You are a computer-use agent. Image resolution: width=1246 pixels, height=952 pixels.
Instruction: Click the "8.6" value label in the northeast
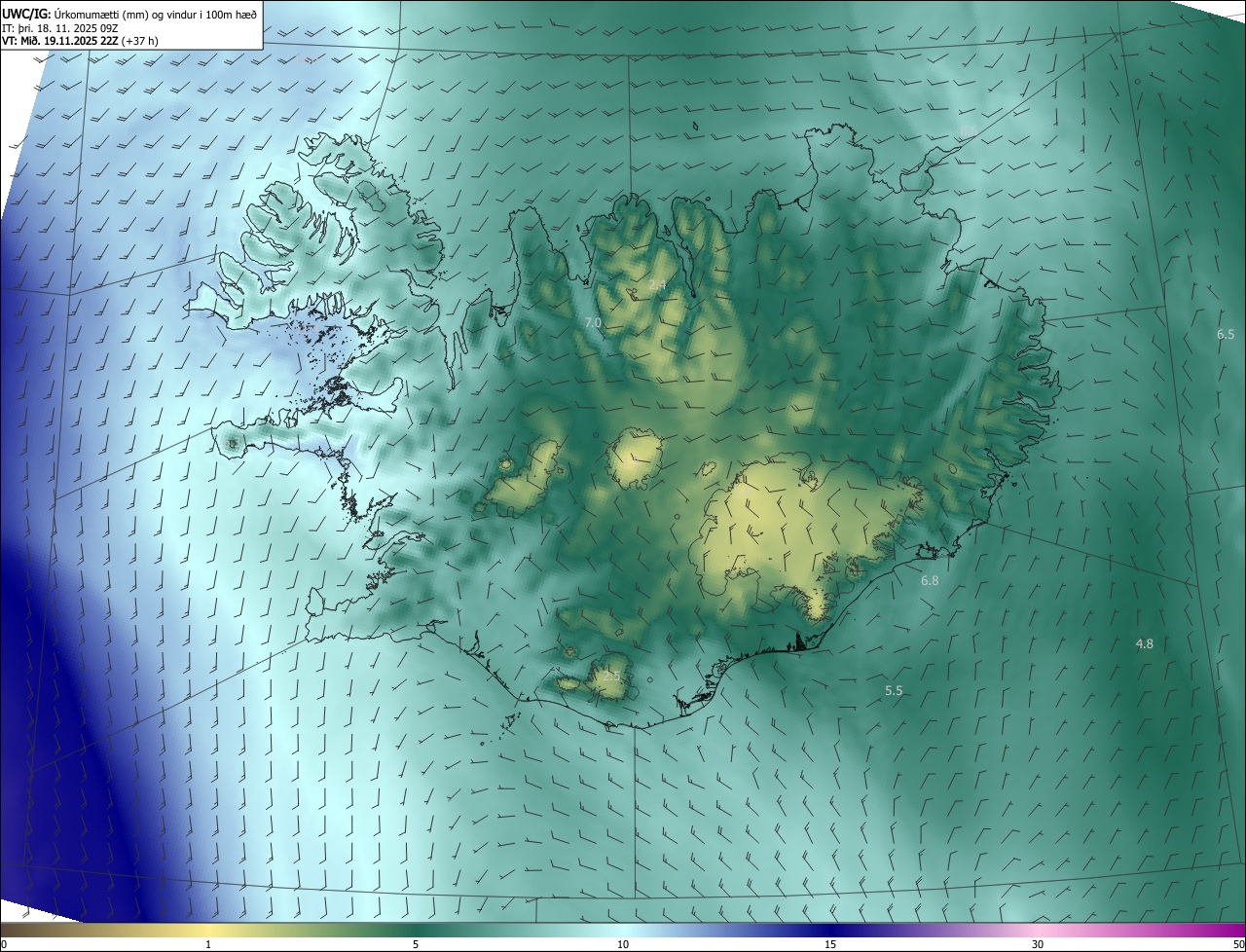point(969,130)
